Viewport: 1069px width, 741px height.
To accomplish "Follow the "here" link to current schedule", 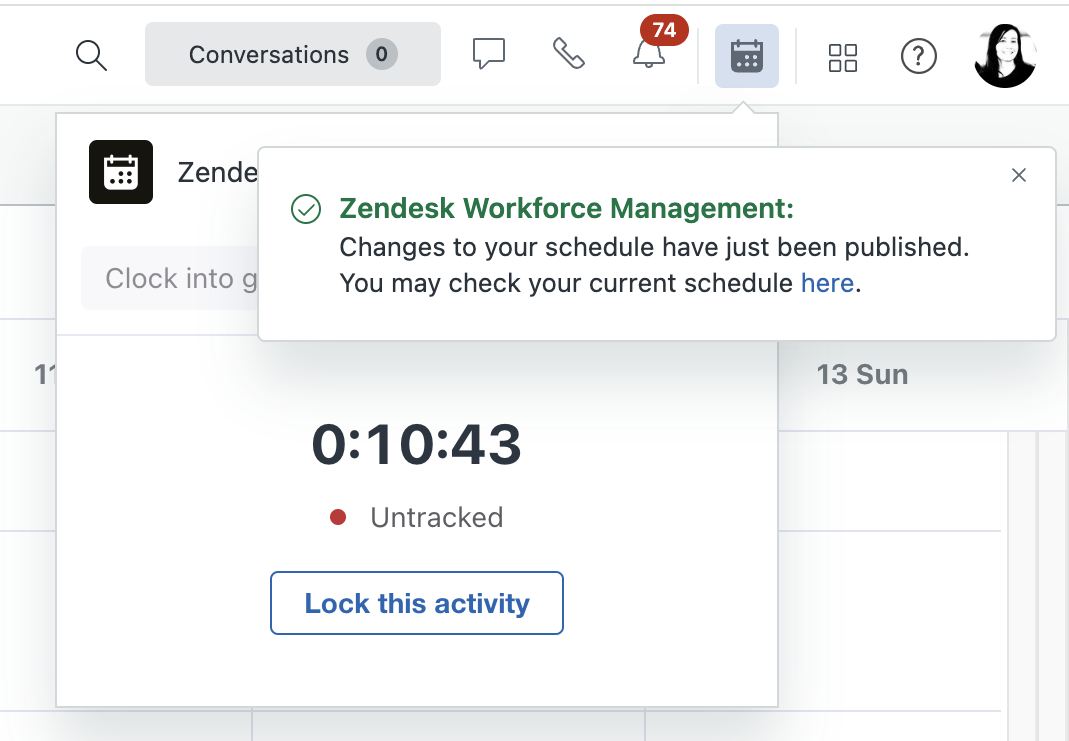I will click(x=827, y=283).
